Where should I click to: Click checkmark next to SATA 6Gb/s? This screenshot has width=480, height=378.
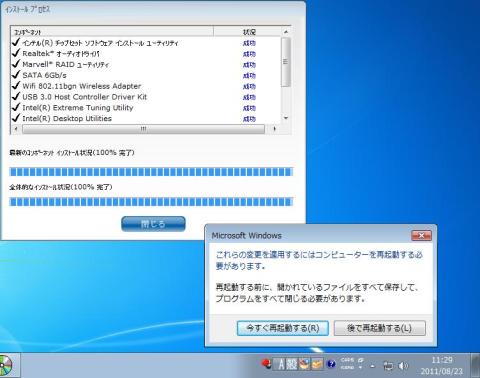coord(16,75)
